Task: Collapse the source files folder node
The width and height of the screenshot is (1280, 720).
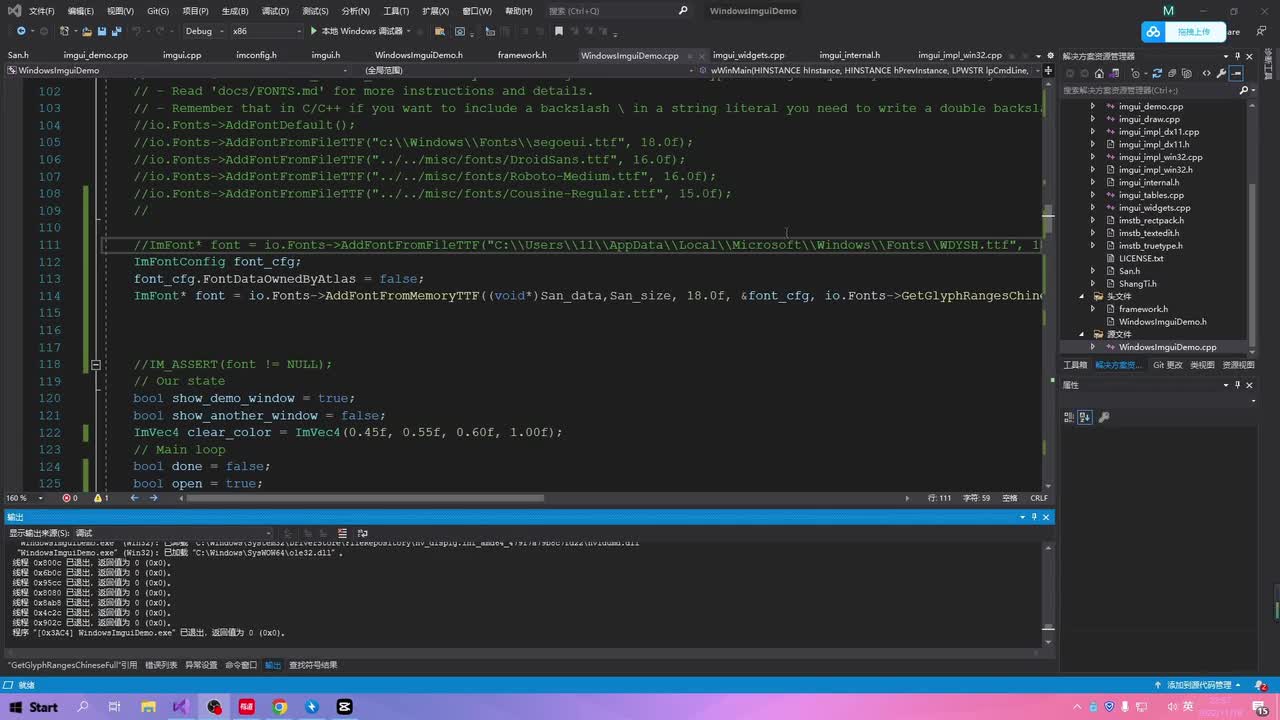Action: pyautogui.click(x=1082, y=334)
